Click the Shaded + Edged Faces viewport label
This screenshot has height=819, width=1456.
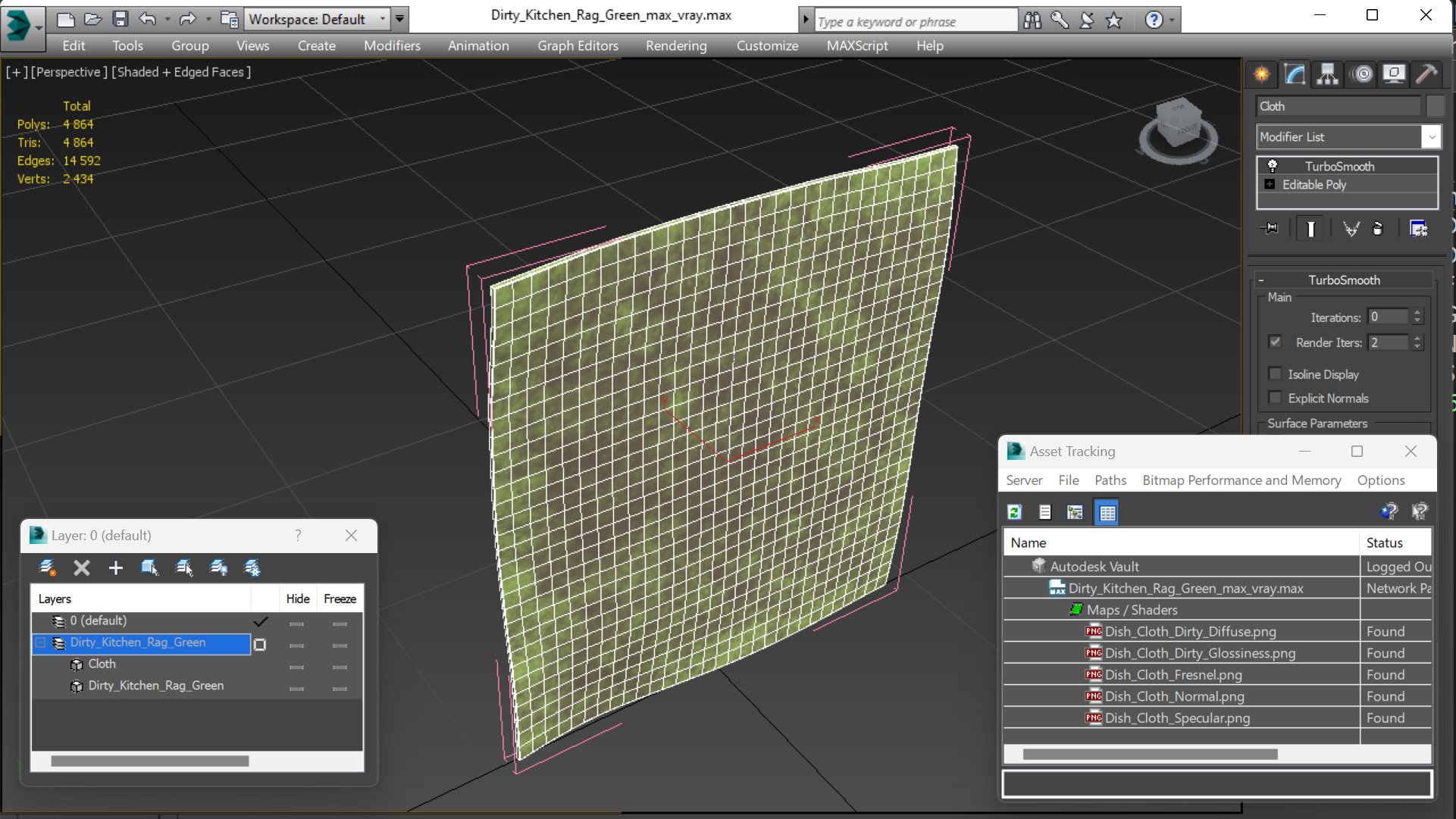point(181,72)
